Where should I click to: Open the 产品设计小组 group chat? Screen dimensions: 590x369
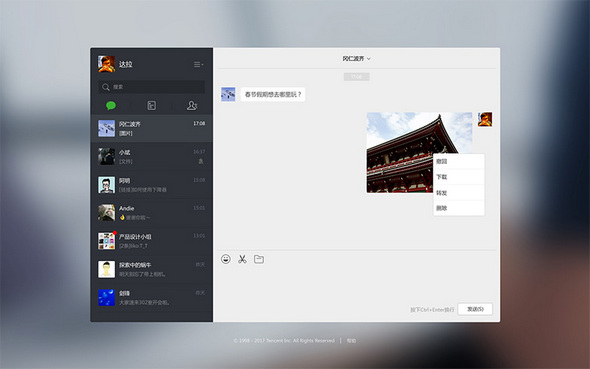coord(152,241)
